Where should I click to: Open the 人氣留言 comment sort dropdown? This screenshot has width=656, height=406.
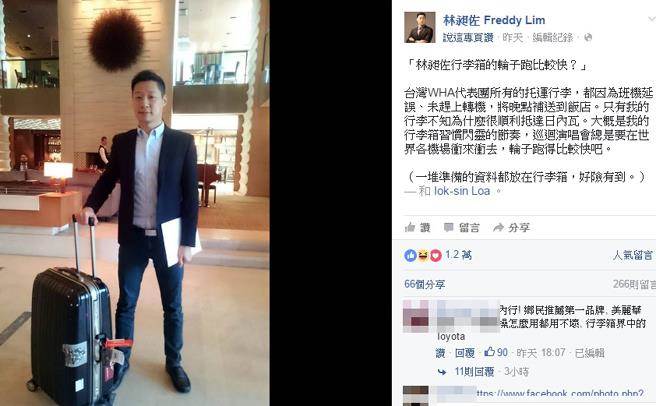(x=633, y=255)
